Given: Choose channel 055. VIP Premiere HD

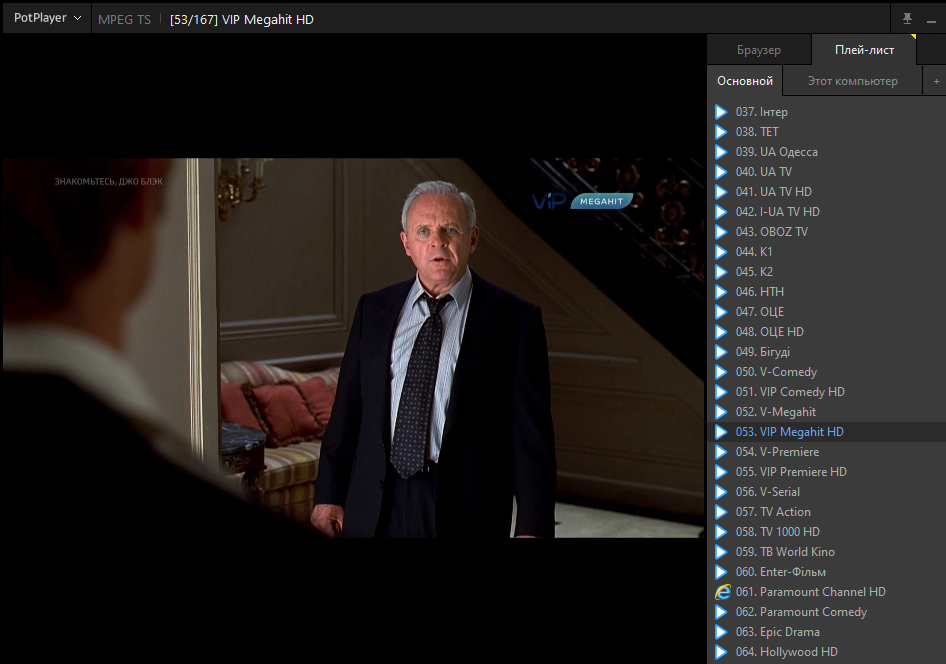Looking at the screenshot, I should 827,472.
